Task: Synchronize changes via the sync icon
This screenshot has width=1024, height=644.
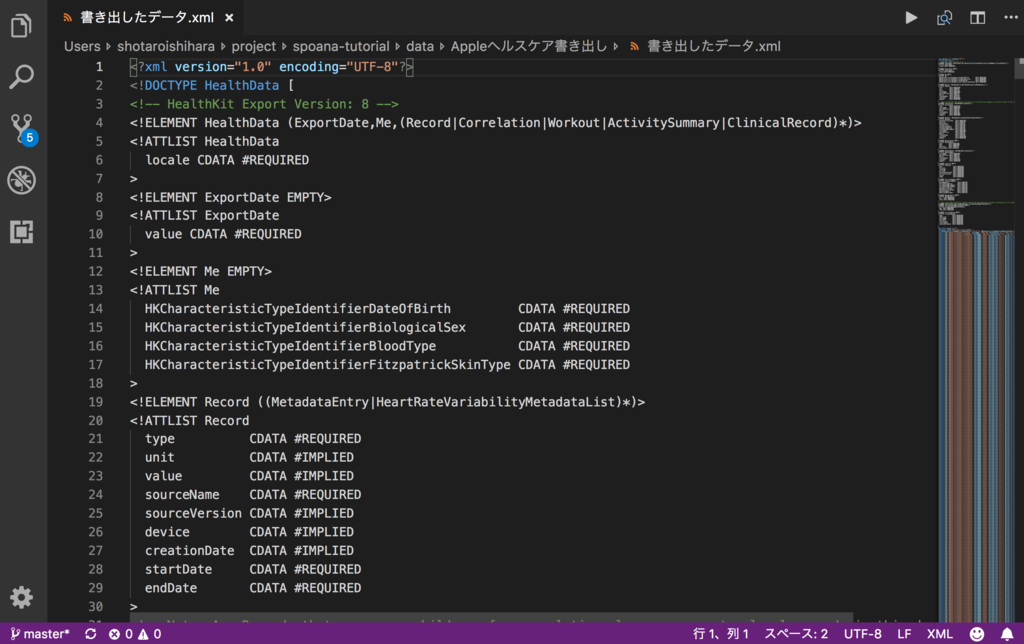Action: (x=91, y=634)
